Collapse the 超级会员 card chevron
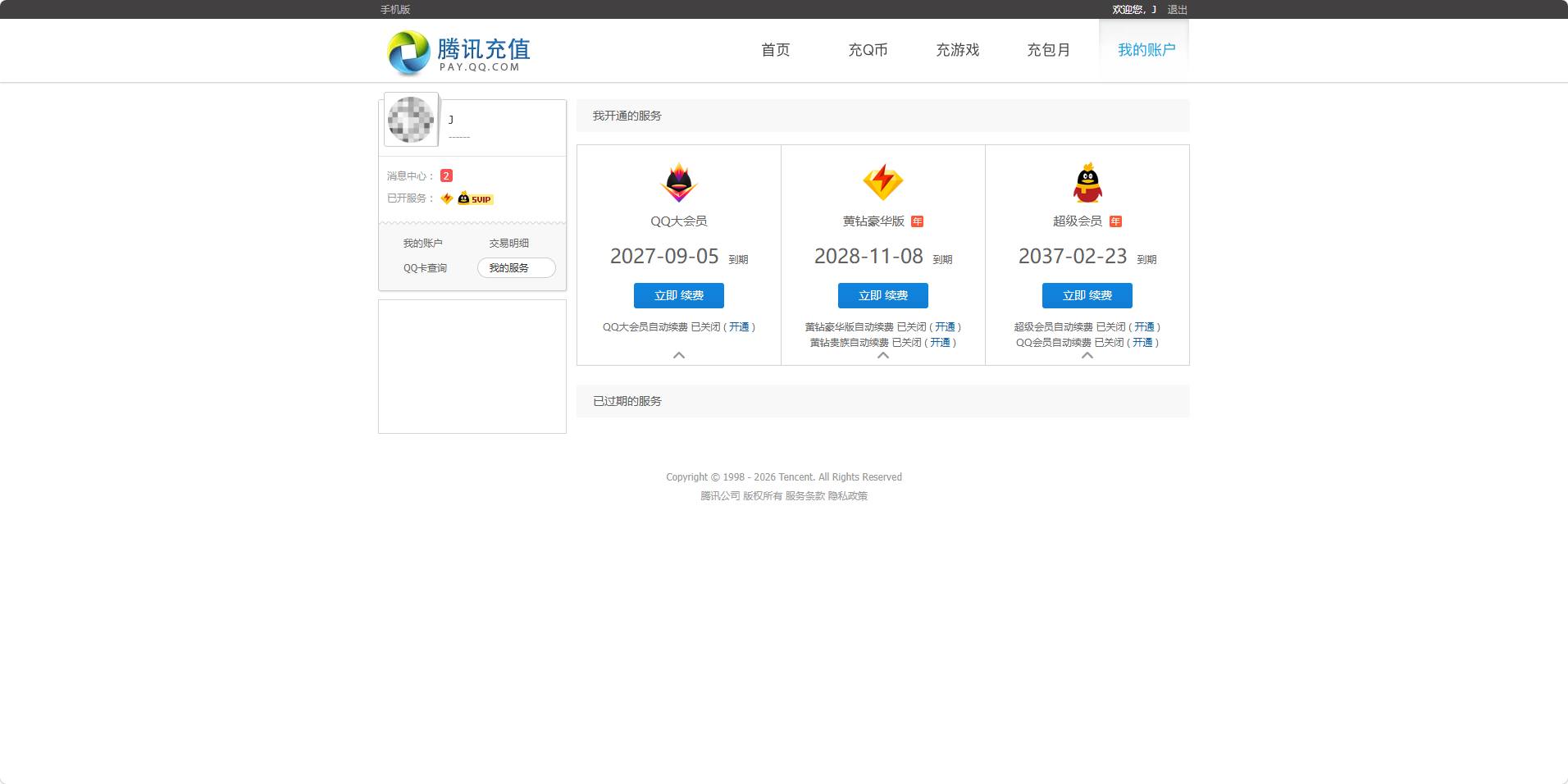 coord(1087,355)
